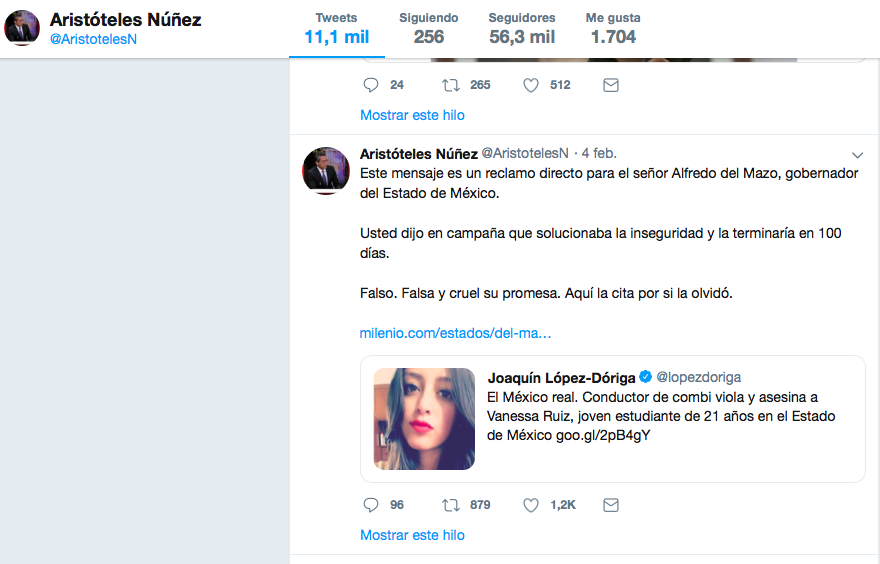Expand the upper 'Mostrar este hilo' thread
Screen dimensions: 880x564
point(412,115)
